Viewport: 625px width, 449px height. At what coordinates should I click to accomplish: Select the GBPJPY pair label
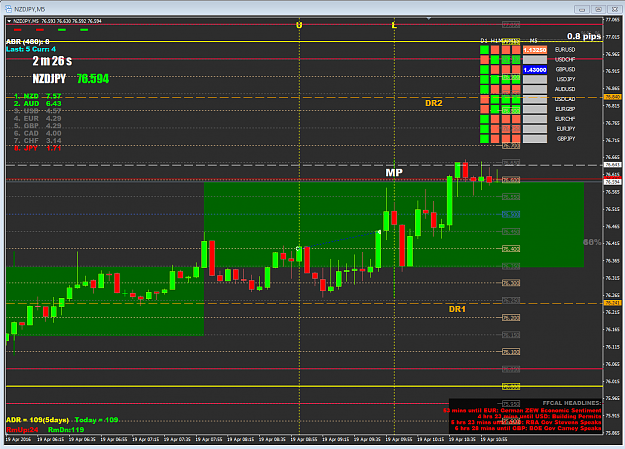click(566, 139)
